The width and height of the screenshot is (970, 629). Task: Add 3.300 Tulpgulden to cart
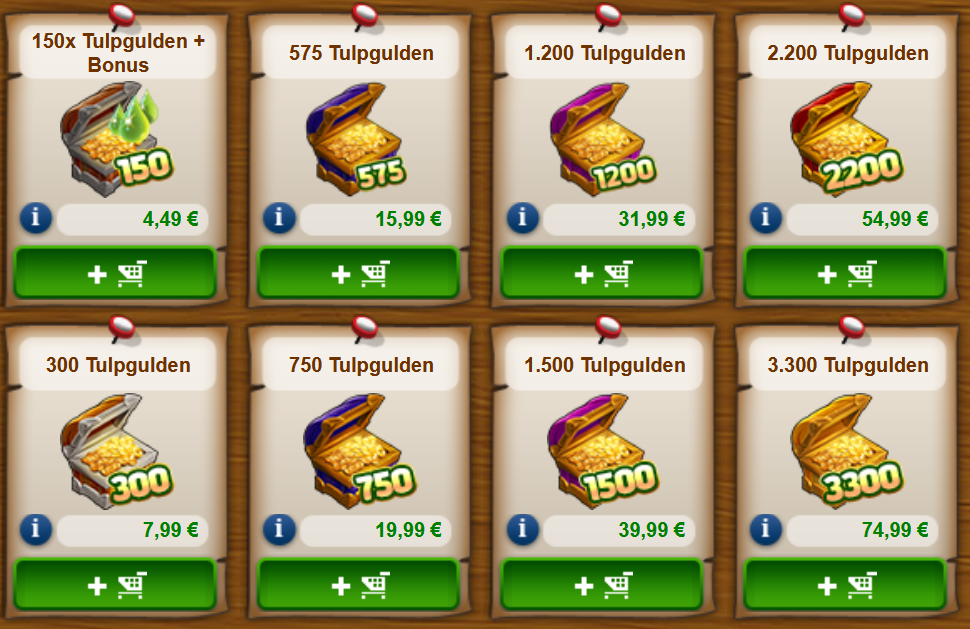tap(845, 584)
